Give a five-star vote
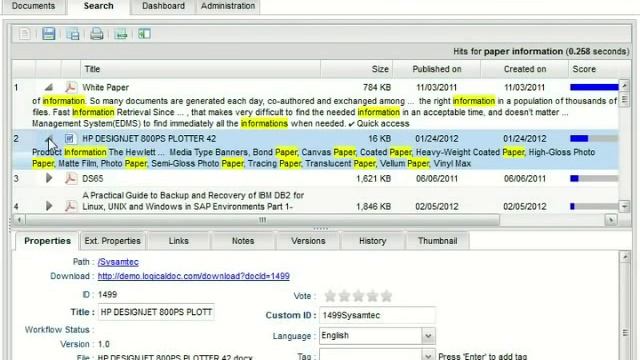 [386, 296]
